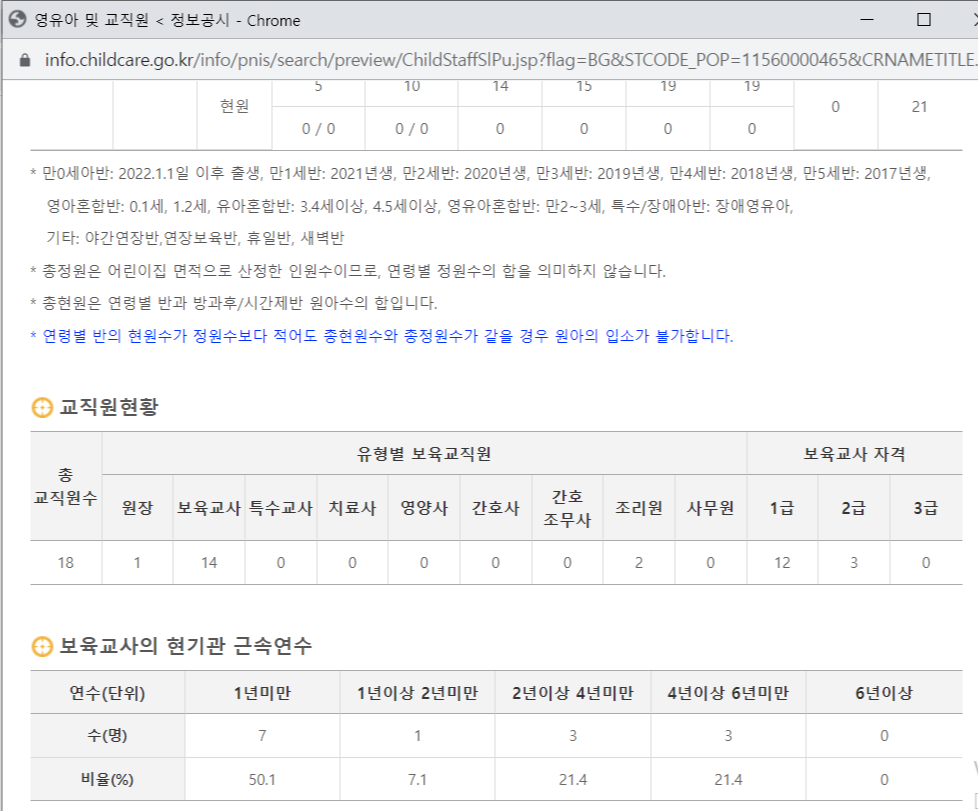Click the 원장 column header
978x811 pixels.
[x=135, y=507]
